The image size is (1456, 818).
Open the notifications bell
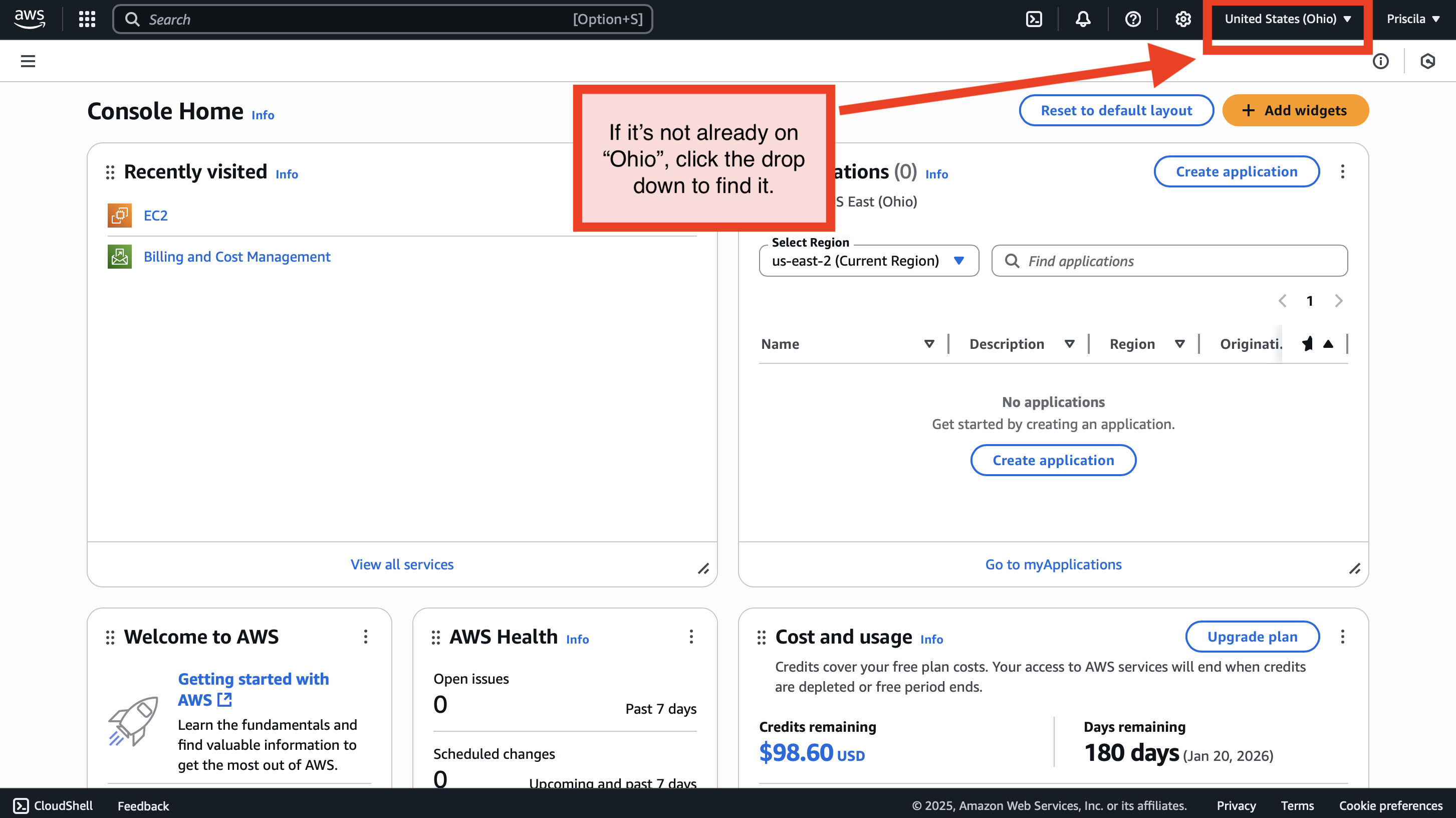click(1083, 19)
